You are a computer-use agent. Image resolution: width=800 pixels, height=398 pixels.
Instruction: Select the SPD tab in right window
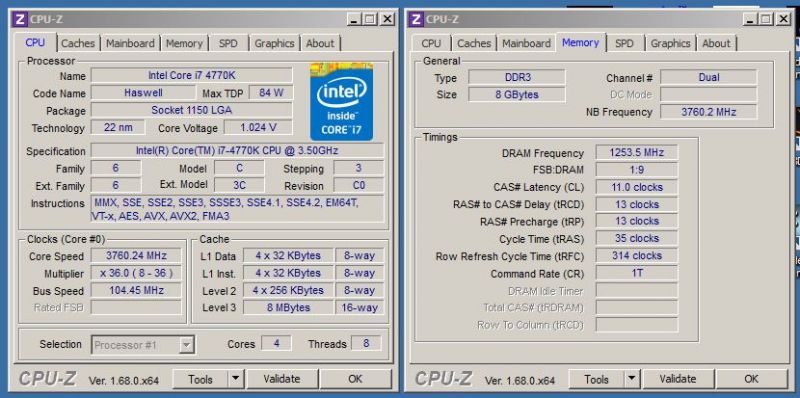click(624, 43)
